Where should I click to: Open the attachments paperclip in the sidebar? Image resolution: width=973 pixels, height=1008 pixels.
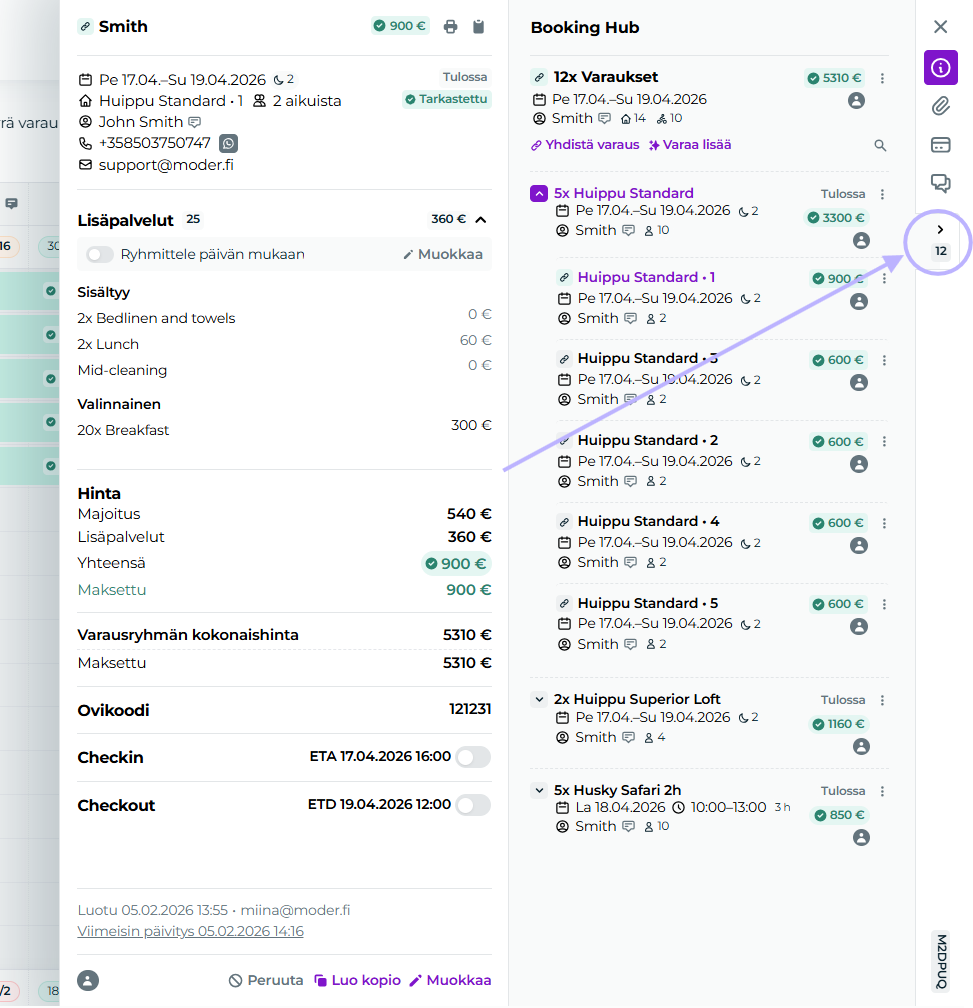tap(940, 106)
